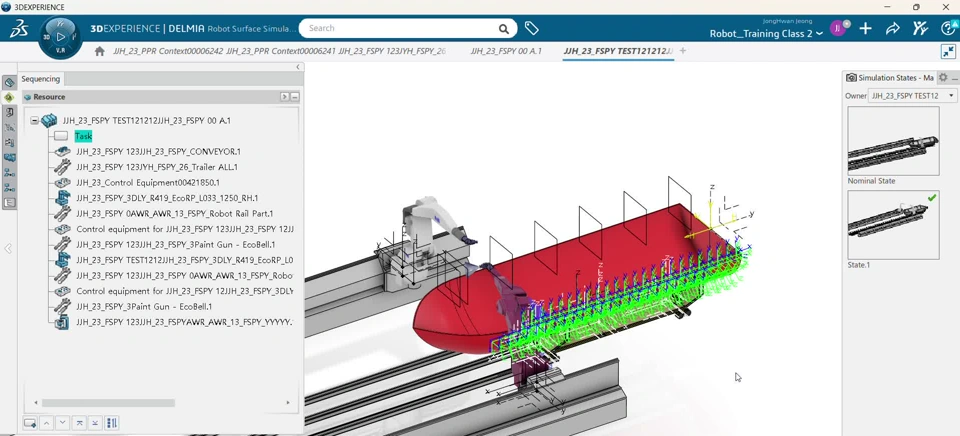
Task: Click the robot icon of the 3DLY_R419_EcoRP_L033_1250_RH.1 row
Action: 62,198
